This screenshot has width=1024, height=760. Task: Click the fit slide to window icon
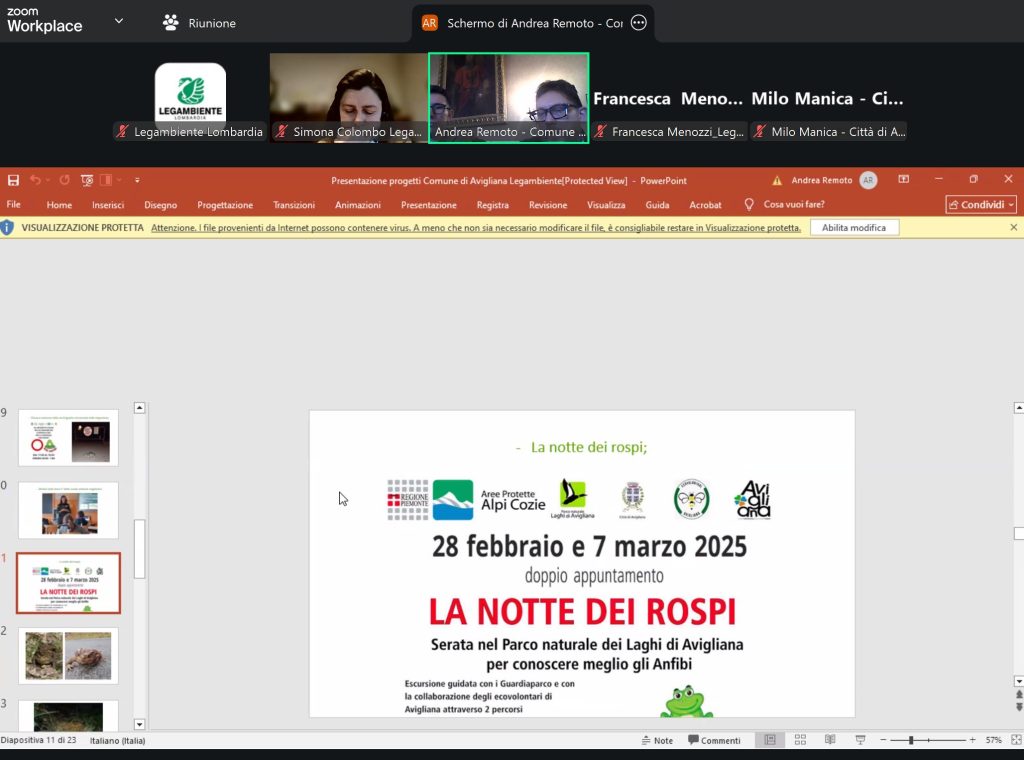pyautogui.click(x=1015, y=740)
